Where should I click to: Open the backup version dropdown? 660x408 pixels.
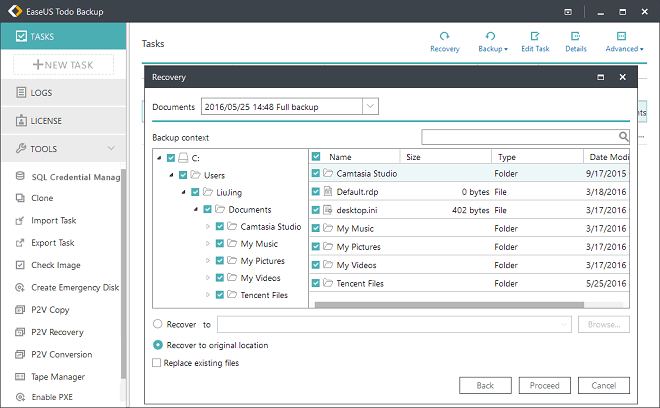click(370, 107)
